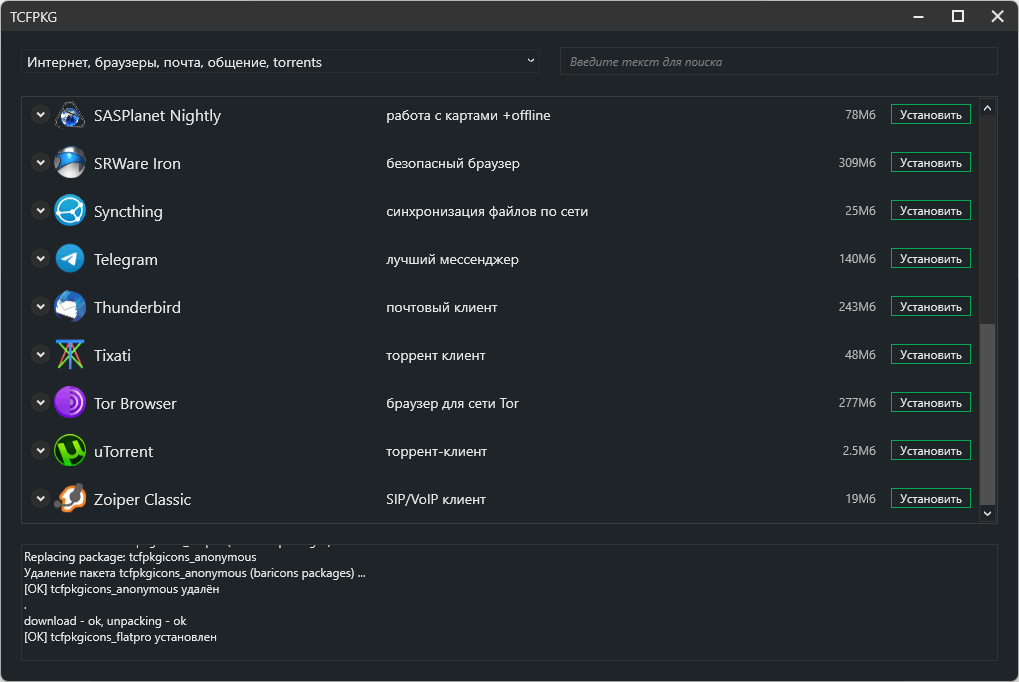Expand details for the Telegram row

[x=40, y=259]
